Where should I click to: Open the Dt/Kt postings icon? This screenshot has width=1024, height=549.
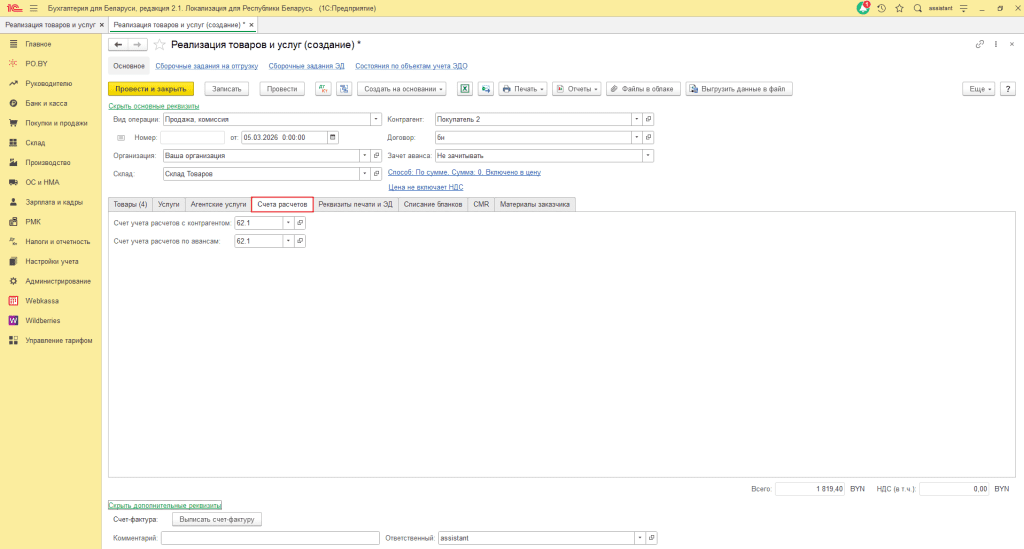(x=323, y=89)
